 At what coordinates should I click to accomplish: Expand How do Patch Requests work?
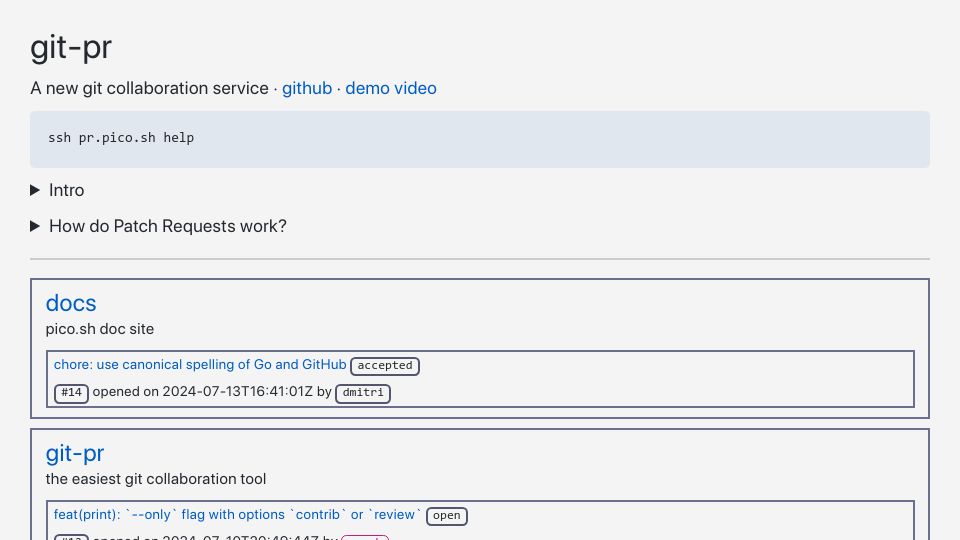click(159, 227)
